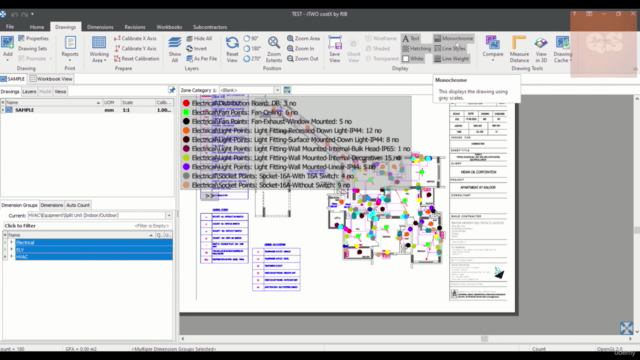
Task: Expand the SAMPLE drawing row
Action: pos(3,110)
